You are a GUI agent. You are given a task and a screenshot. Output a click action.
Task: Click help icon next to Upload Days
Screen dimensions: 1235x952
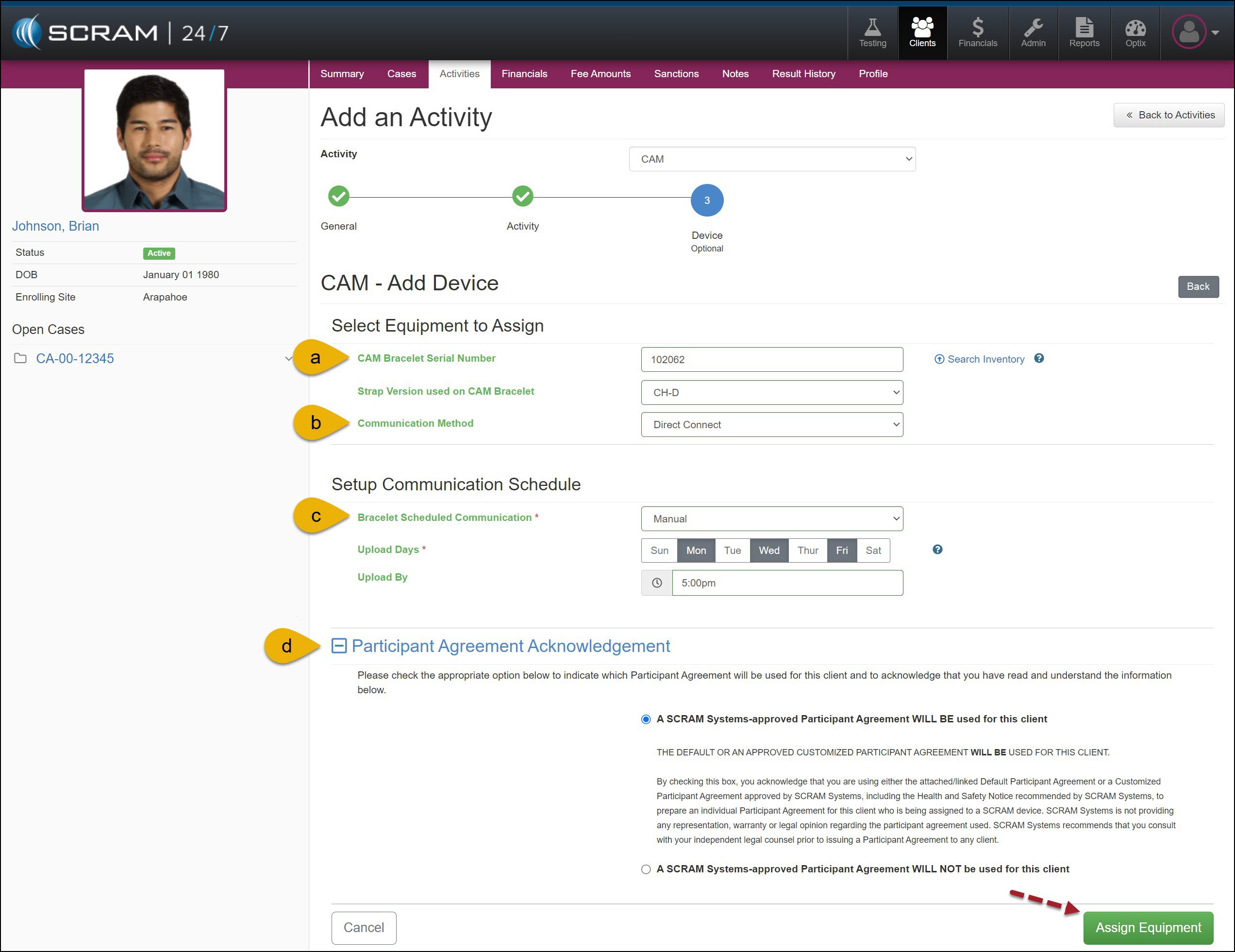click(937, 550)
